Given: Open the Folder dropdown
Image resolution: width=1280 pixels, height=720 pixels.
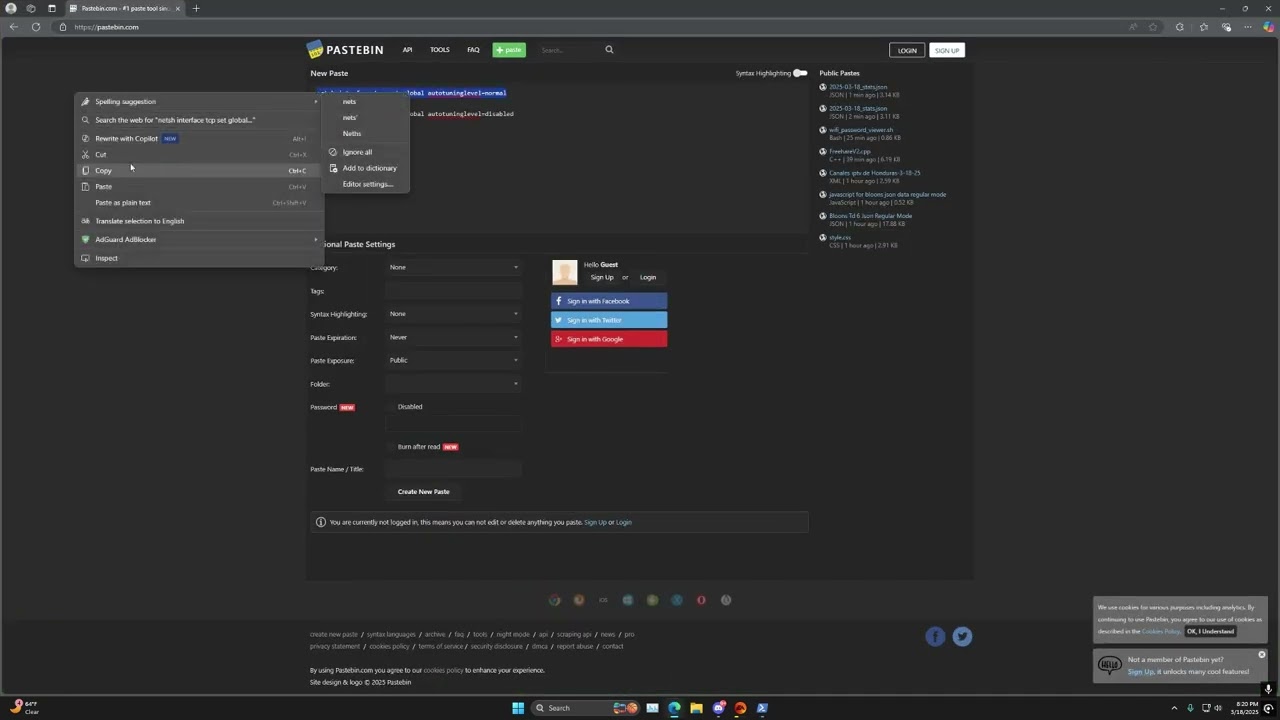Looking at the screenshot, I should (454, 384).
